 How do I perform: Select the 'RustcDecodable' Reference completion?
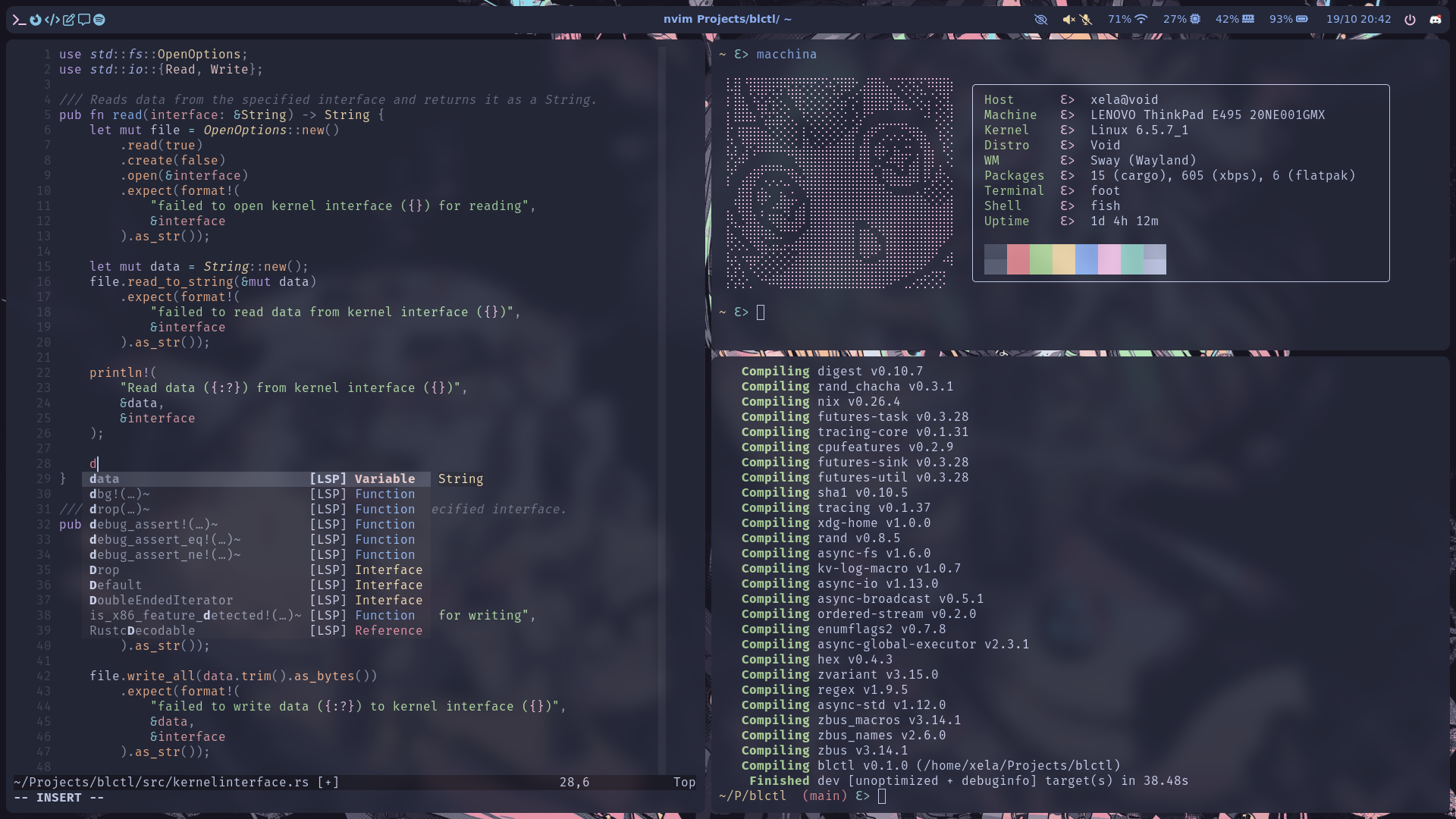click(x=256, y=631)
